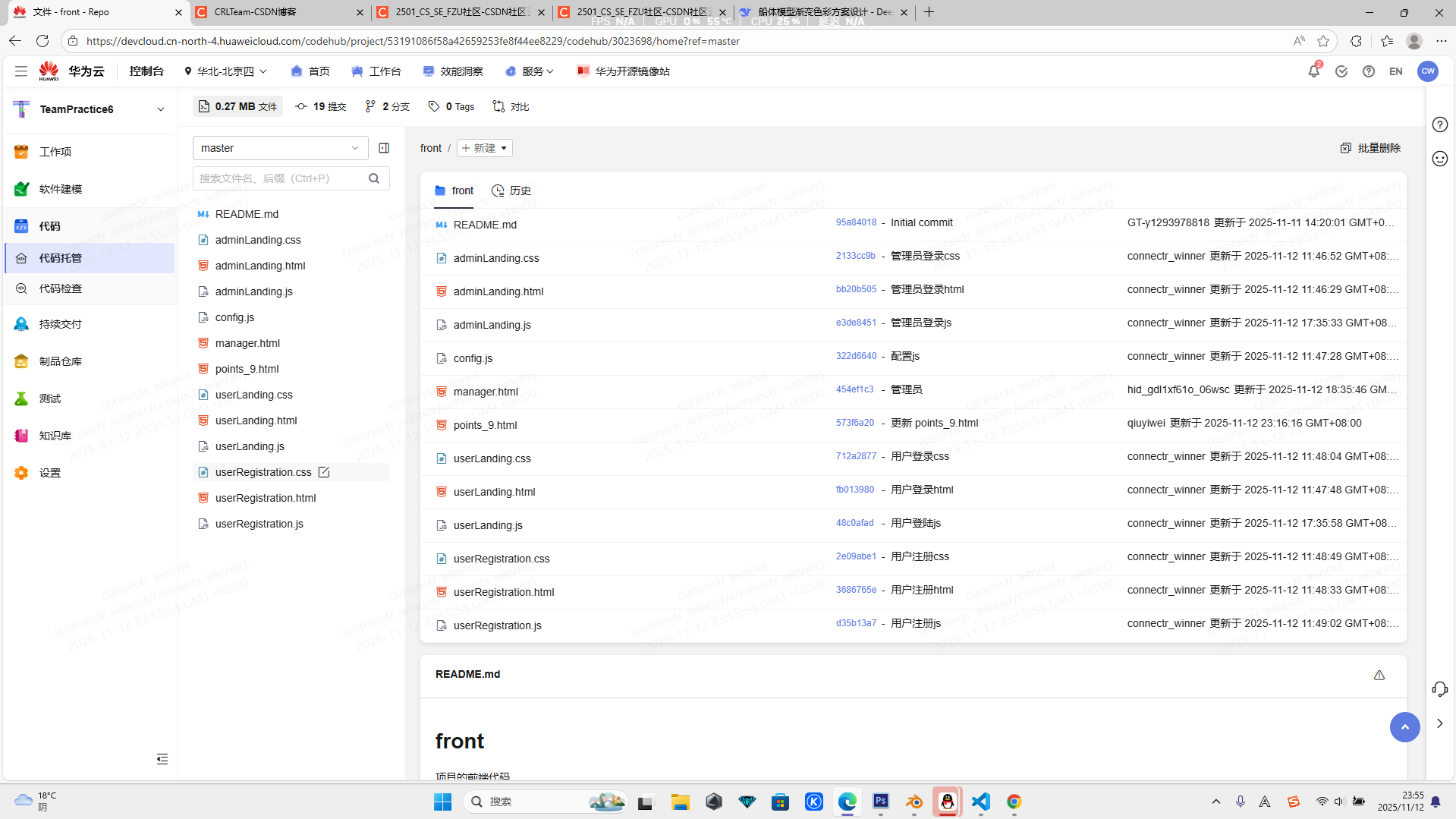View the 2 分支 branches
The image size is (1456, 819).
pos(387,106)
